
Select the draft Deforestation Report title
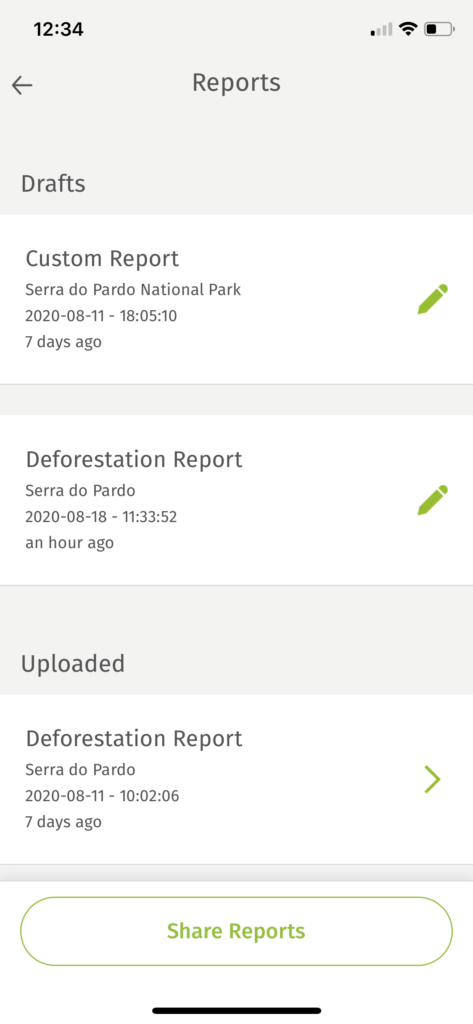(134, 459)
